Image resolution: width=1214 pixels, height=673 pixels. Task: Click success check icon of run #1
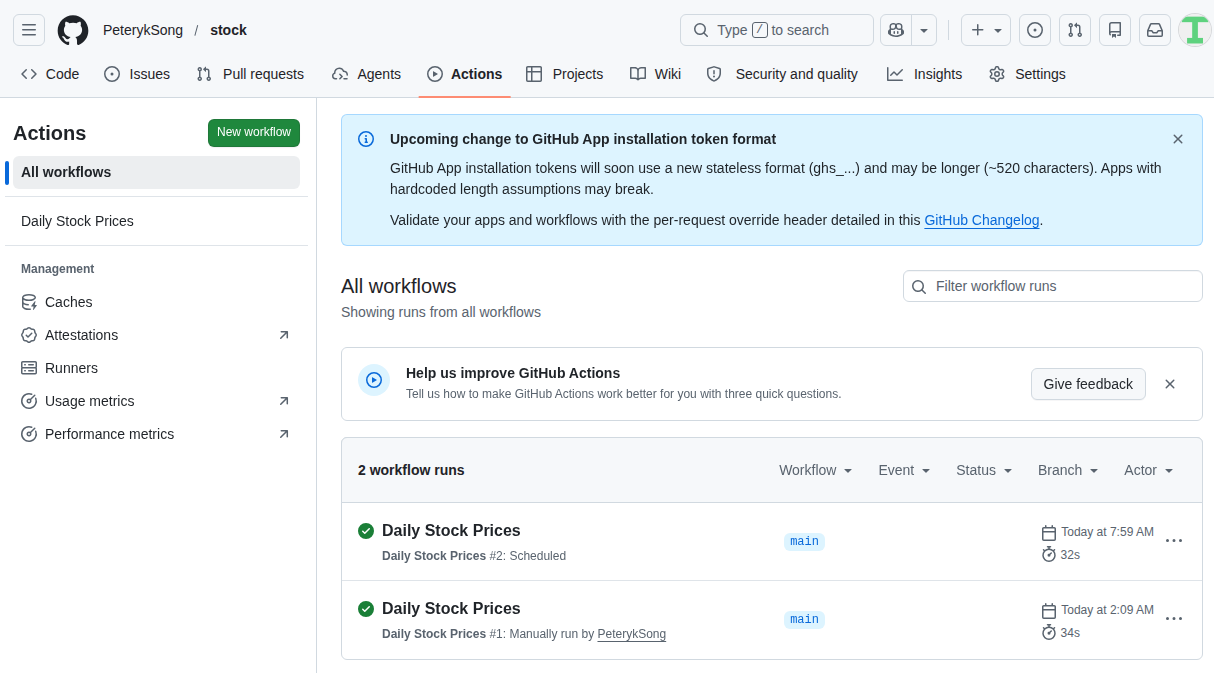click(x=366, y=608)
